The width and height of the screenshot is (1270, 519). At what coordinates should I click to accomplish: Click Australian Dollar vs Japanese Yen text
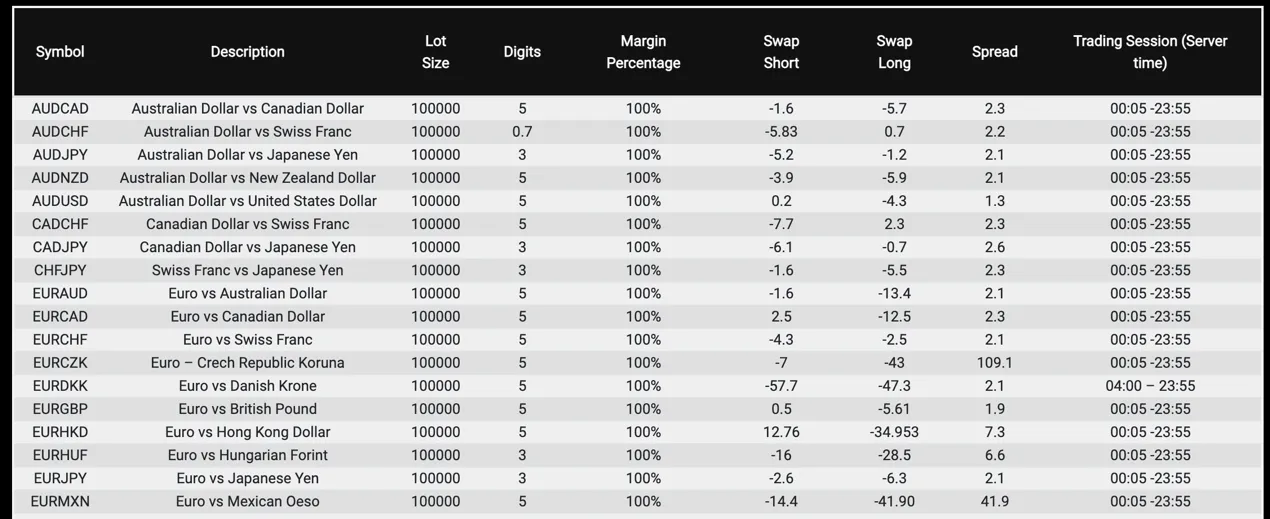coord(247,154)
